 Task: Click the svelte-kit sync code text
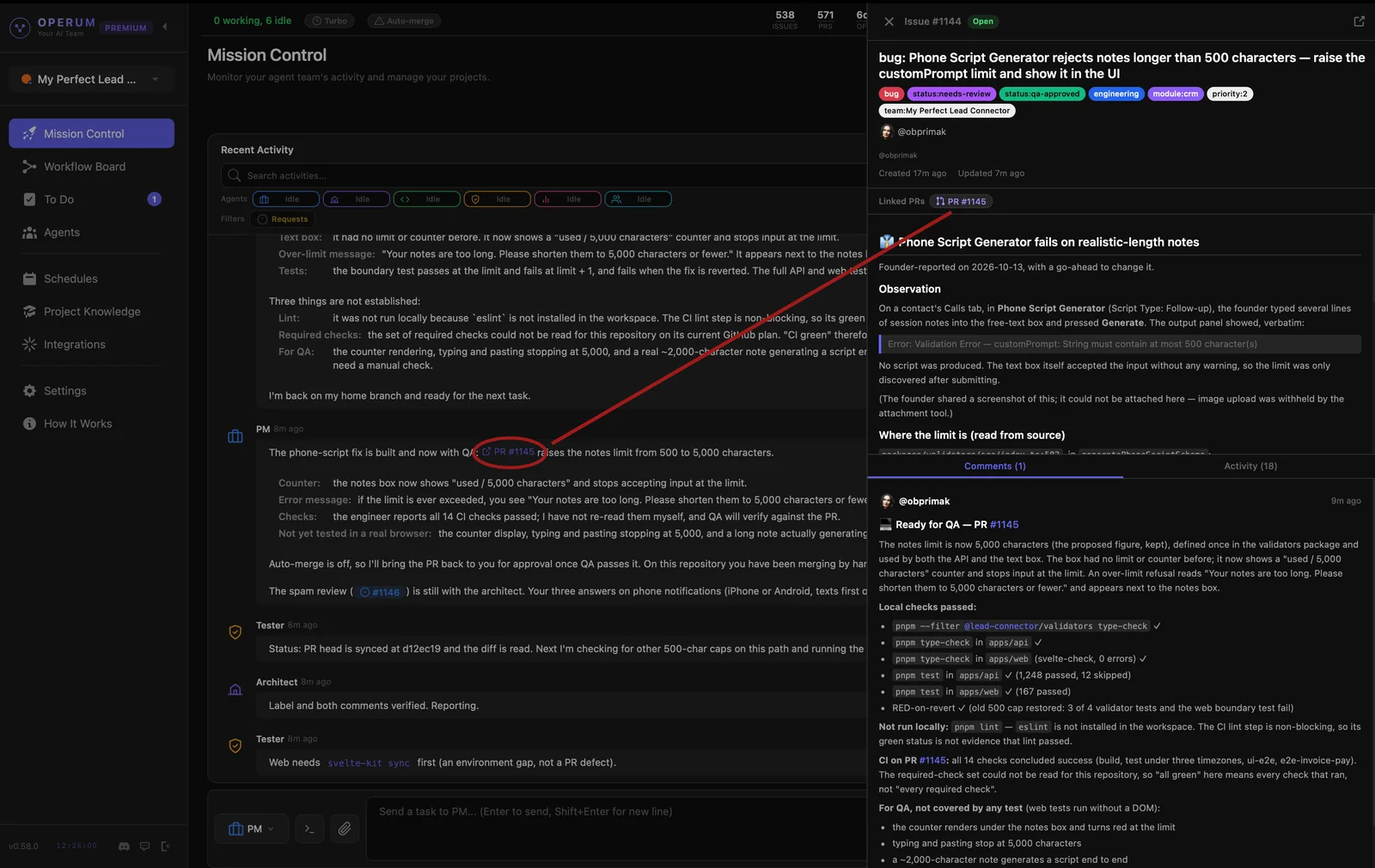(x=369, y=763)
